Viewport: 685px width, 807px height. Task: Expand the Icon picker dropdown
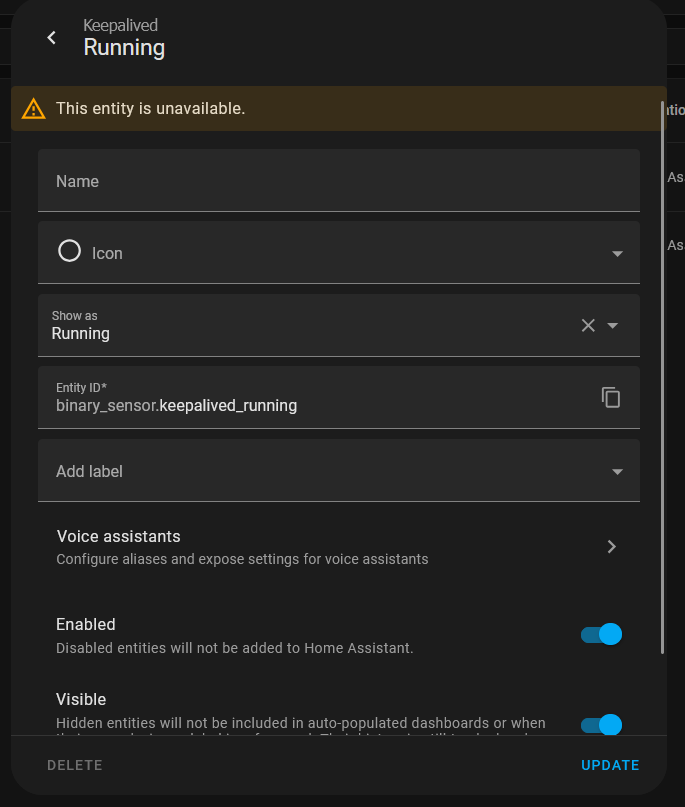coord(617,254)
